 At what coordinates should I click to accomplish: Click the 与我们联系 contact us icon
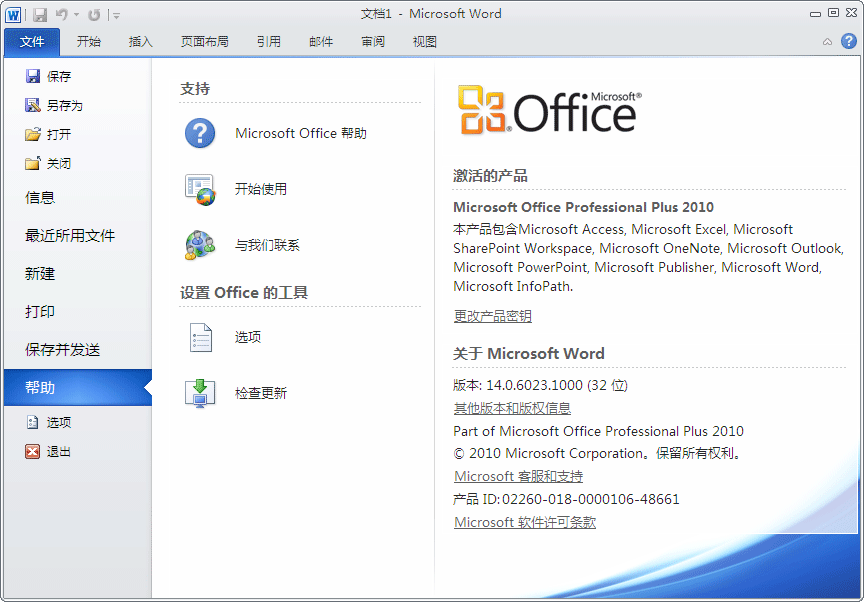200,245
